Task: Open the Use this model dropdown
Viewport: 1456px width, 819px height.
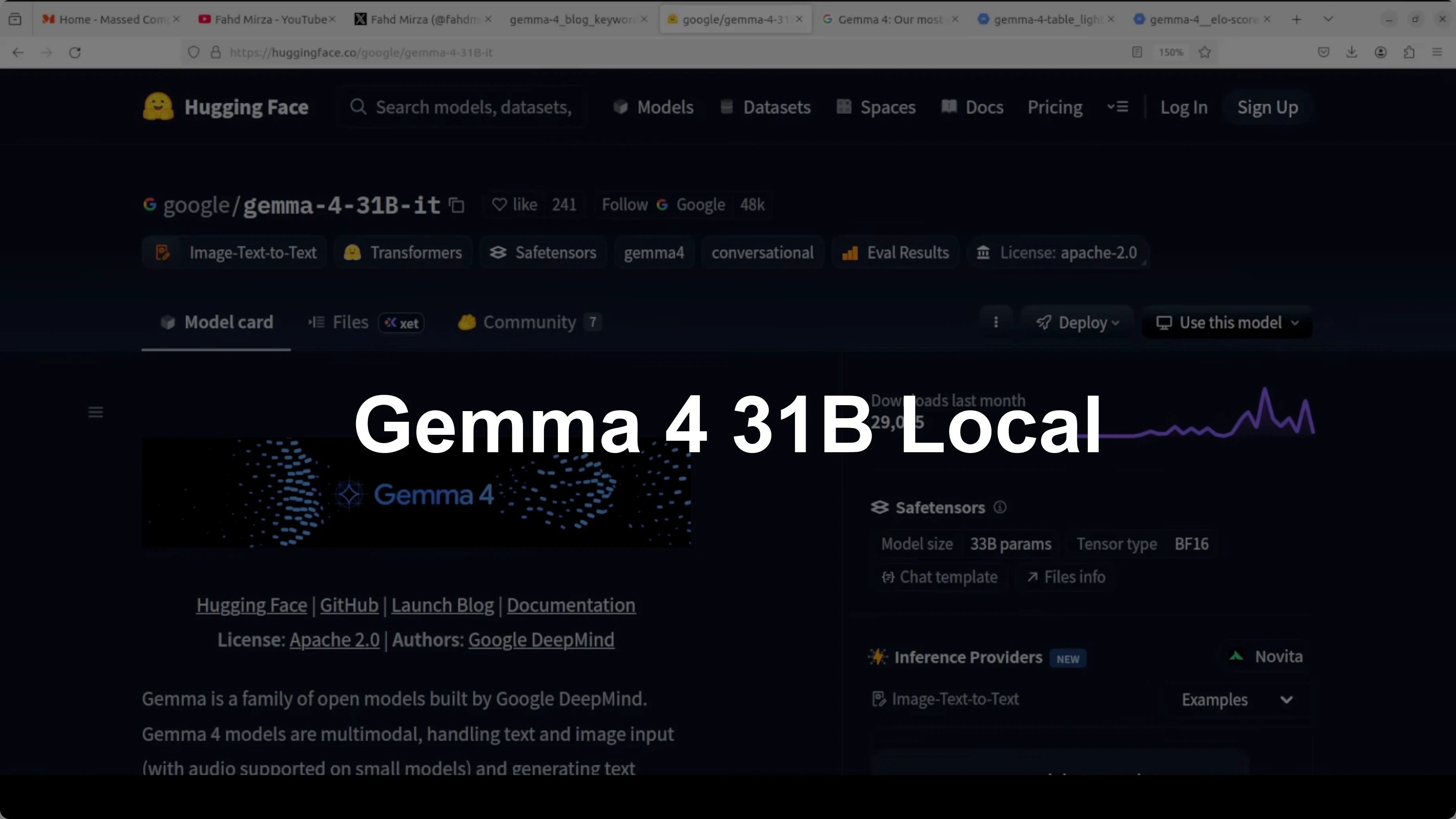Action: point(1227,322)
